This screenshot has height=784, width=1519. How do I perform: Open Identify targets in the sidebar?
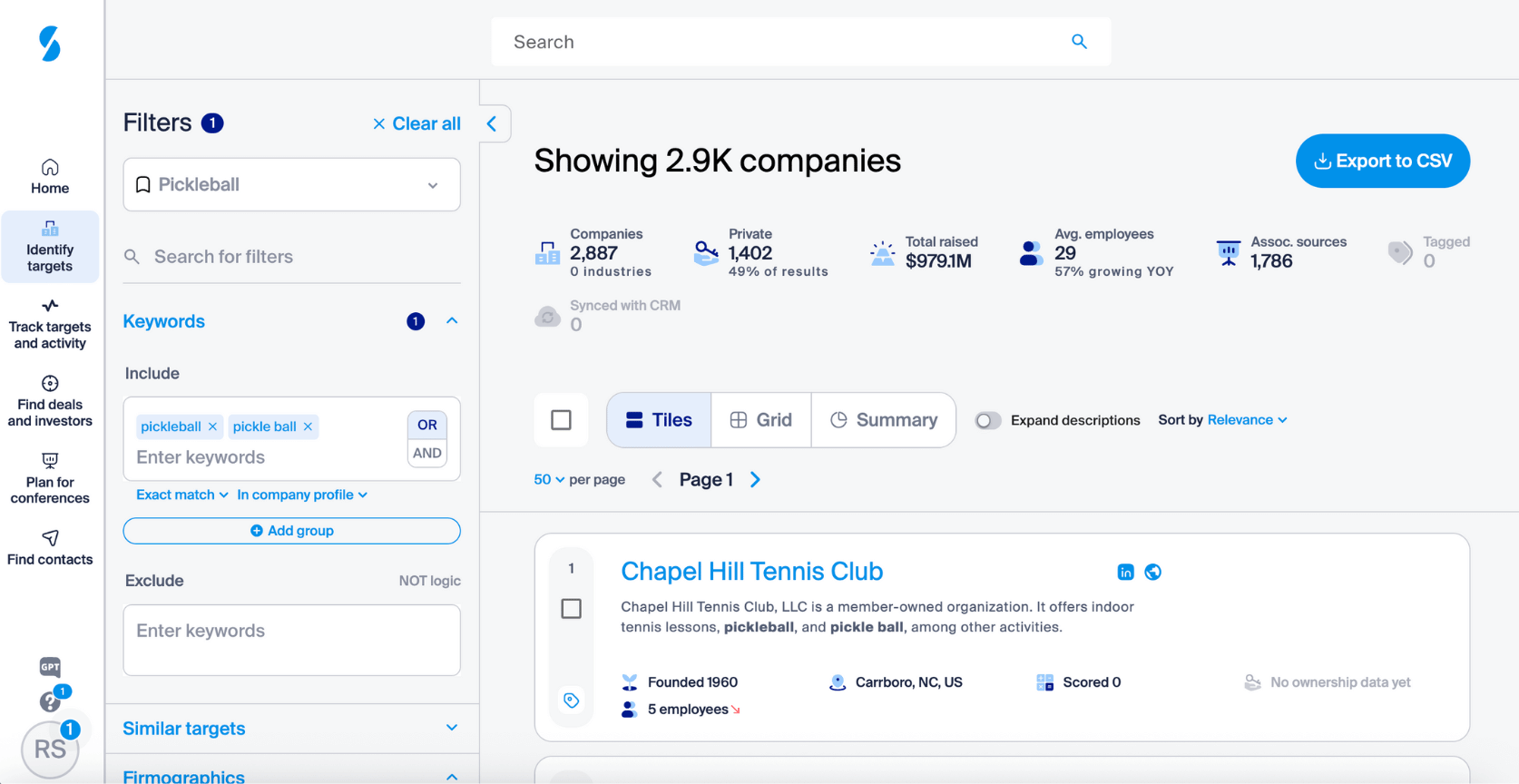pyautogui.click(x=50, y=247)
